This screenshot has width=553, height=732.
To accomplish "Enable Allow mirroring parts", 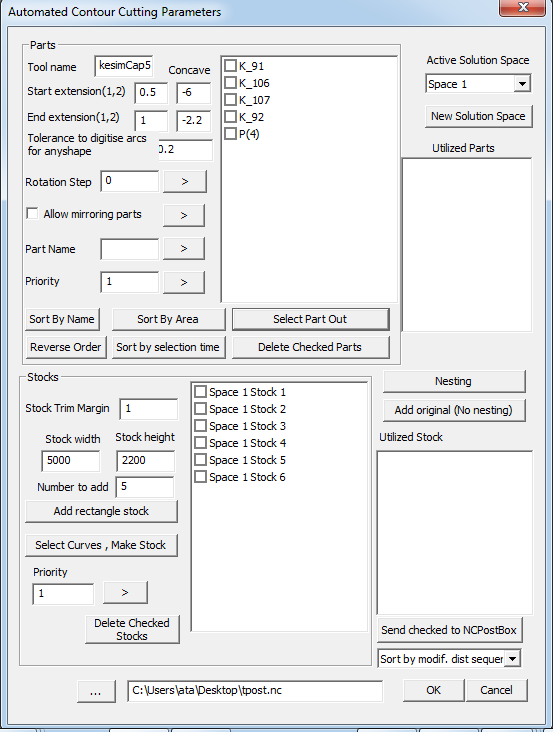I will 32,213.
